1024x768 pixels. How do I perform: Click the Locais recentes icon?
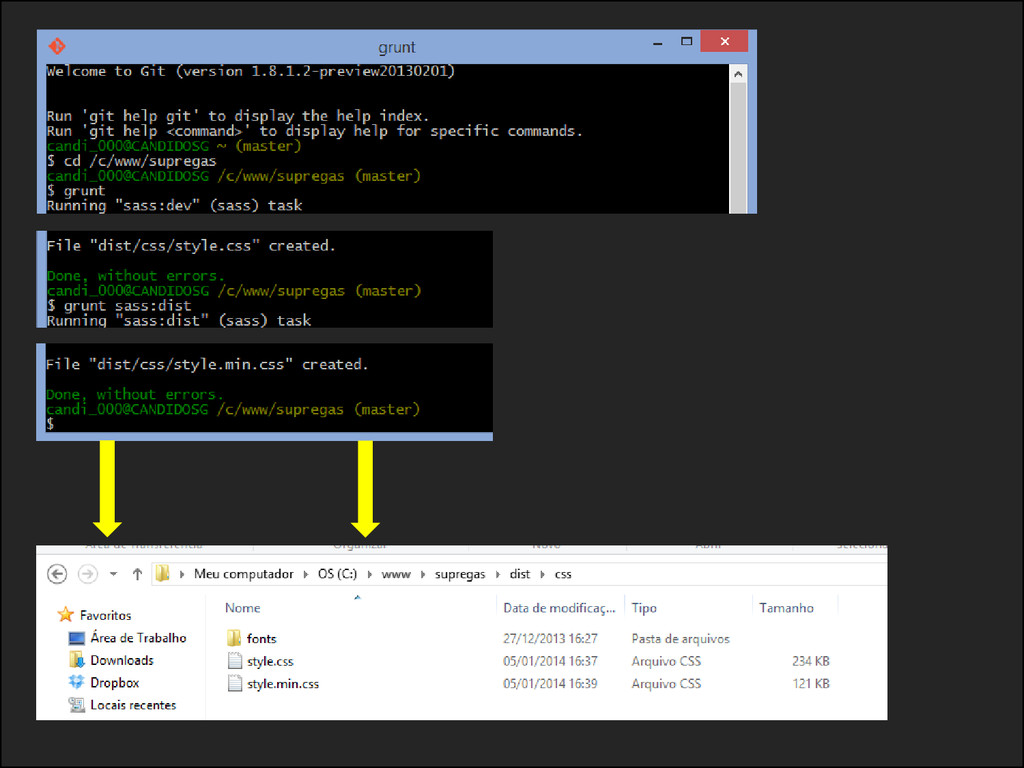76,705
